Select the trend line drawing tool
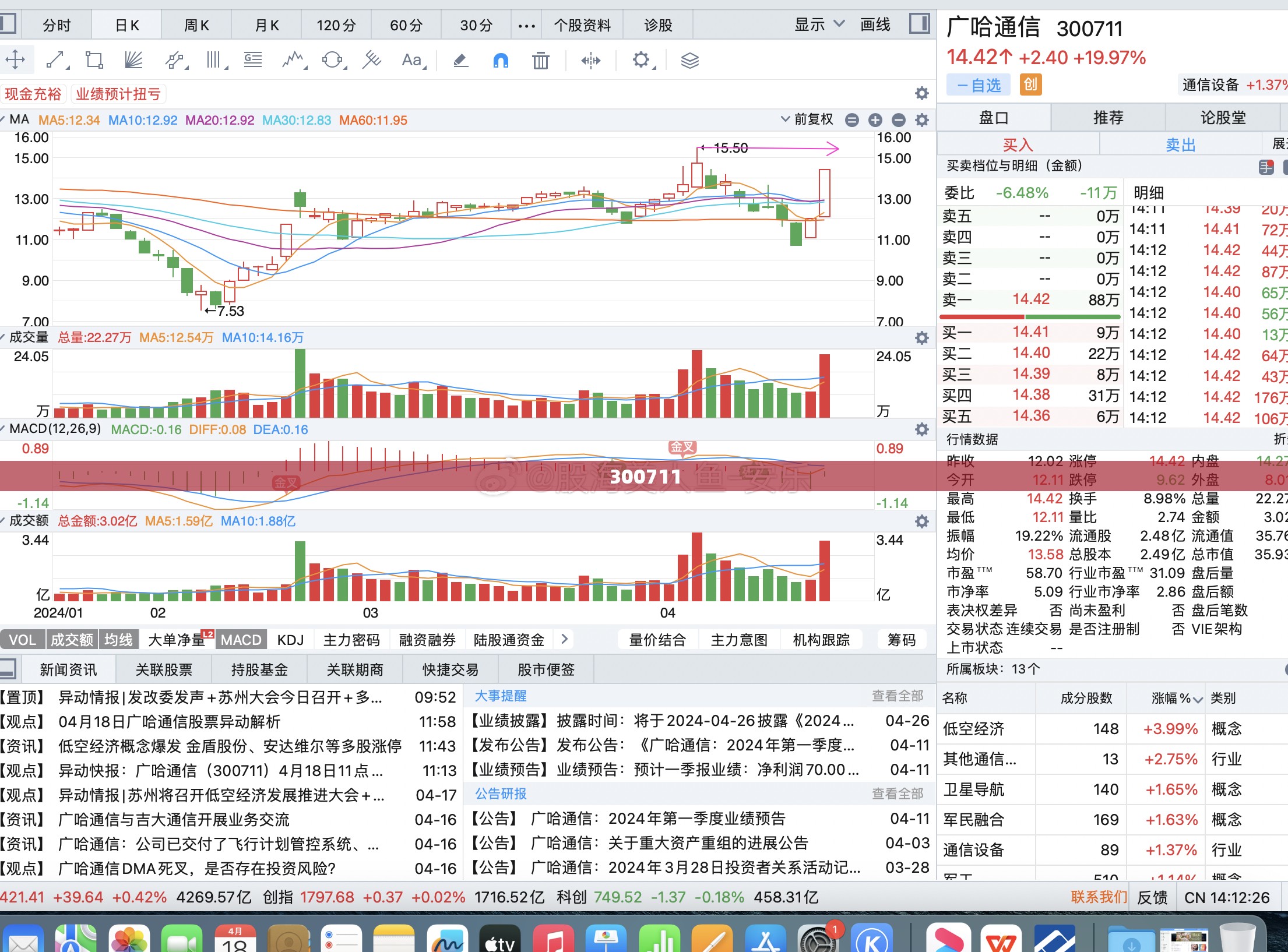 (x=56, y=59)
